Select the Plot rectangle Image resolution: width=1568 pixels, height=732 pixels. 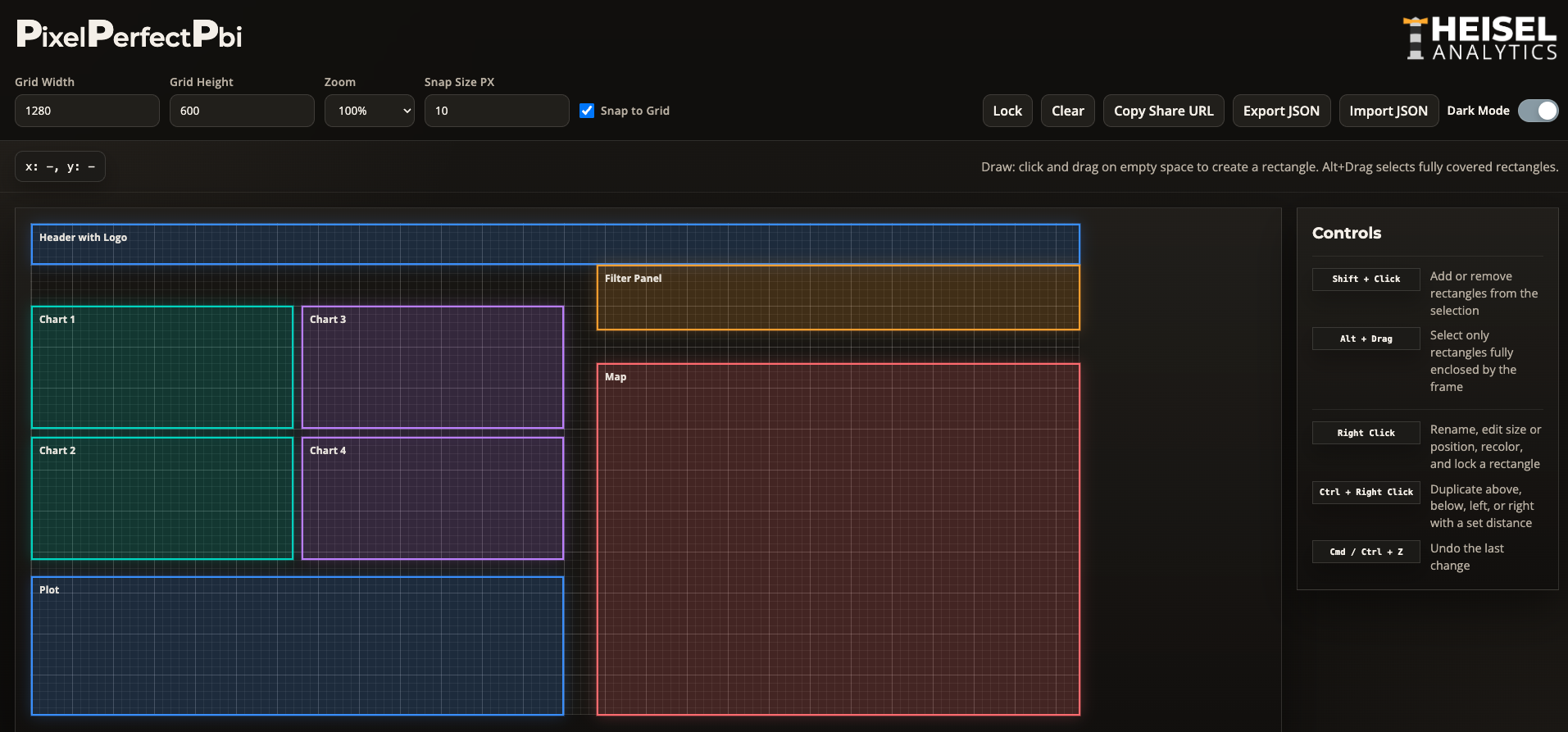298,646
